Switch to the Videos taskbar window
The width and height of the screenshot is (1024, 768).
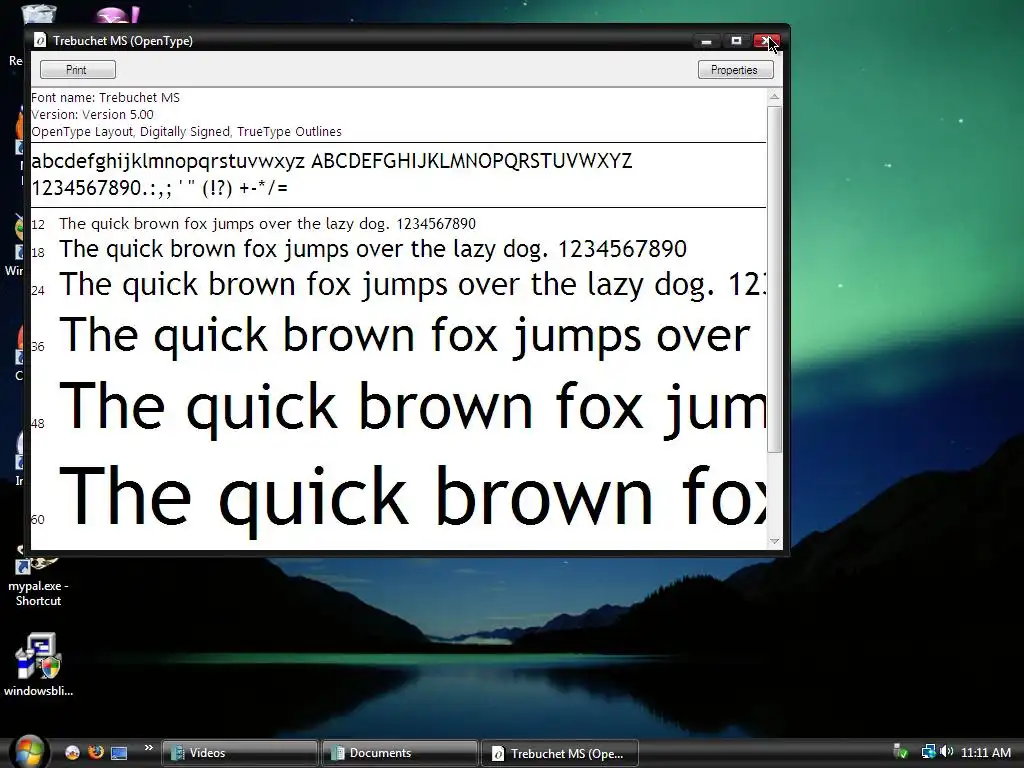tap(239, 753)
